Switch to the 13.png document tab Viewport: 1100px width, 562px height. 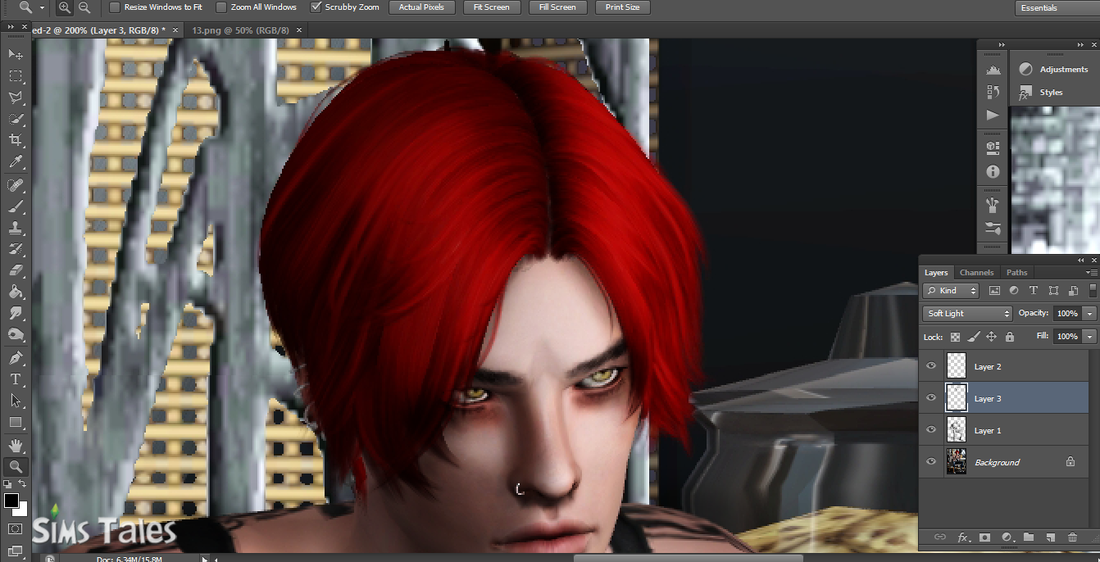coord(240,30)
